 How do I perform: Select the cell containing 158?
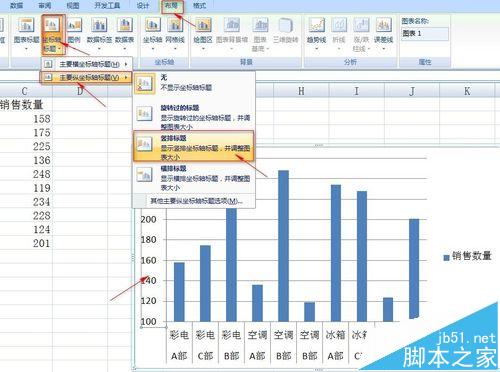(26, 119)
